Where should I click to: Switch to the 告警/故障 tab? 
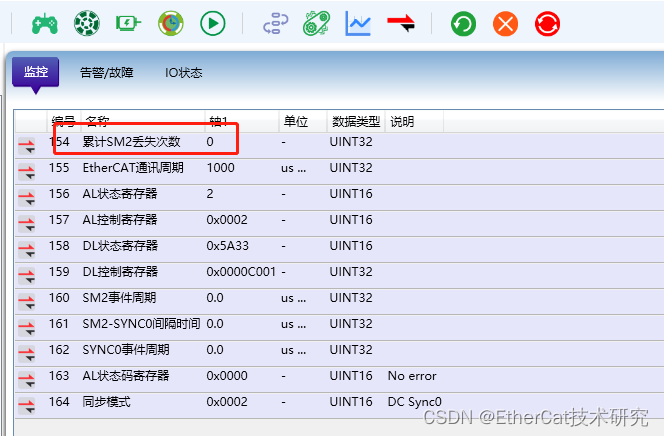(x=107, y=73)
